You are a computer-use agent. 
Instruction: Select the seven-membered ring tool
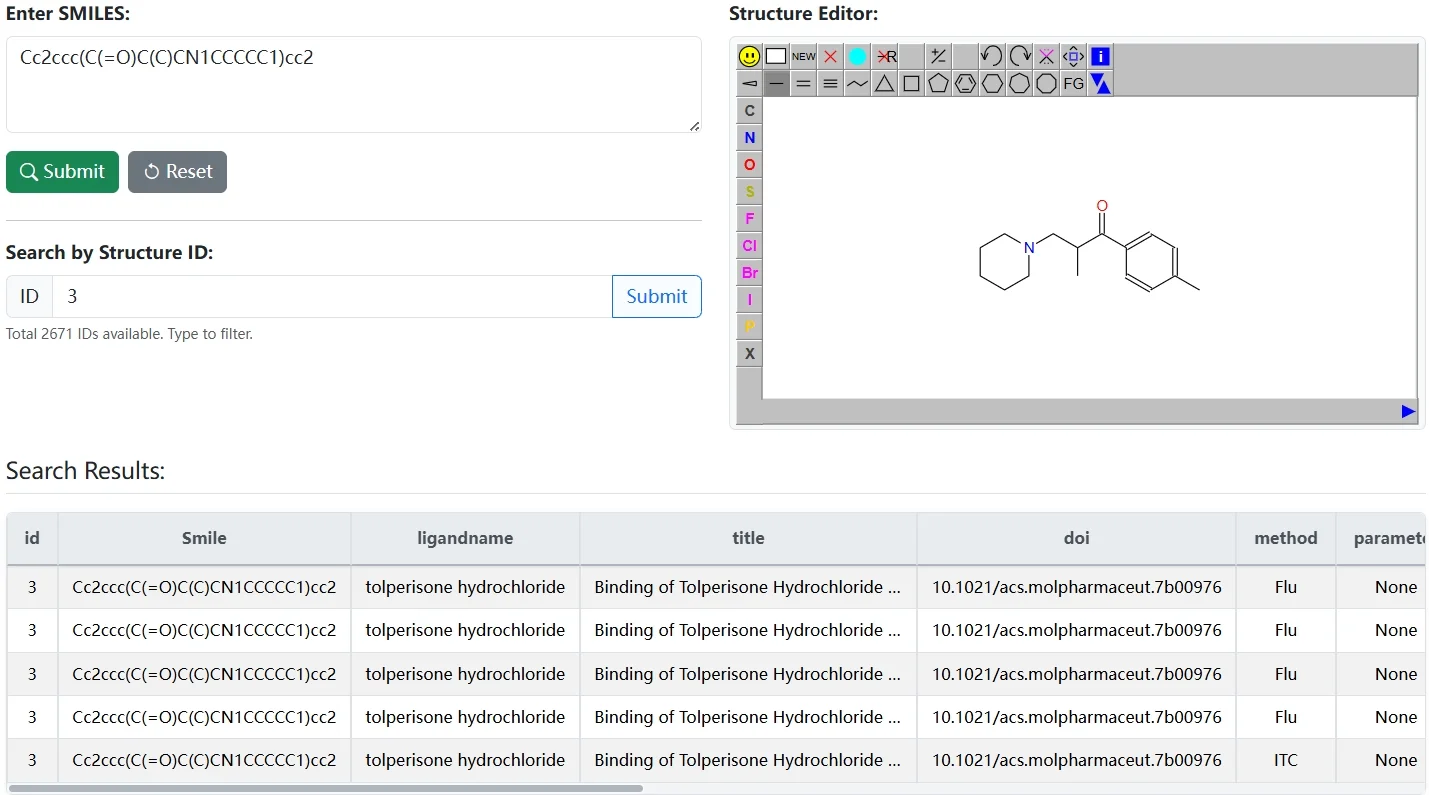click(x=1019, y=84)
